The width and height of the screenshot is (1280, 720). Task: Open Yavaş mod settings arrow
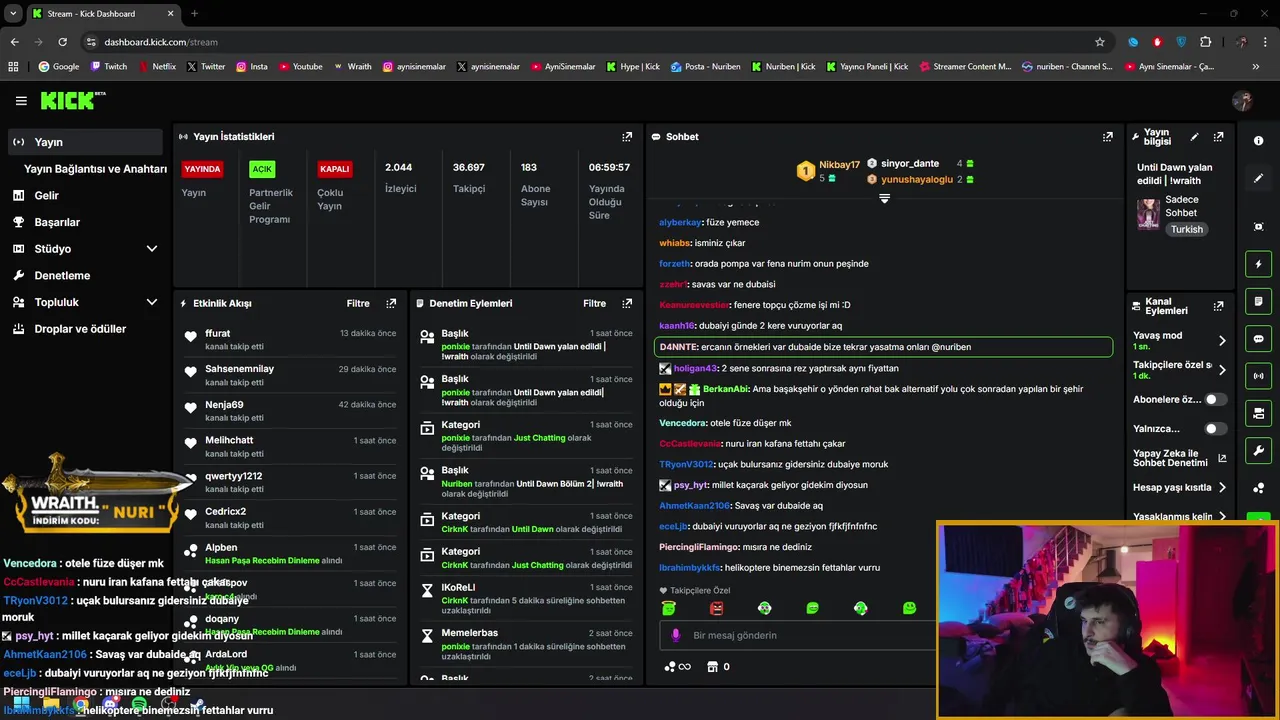(1222, 341)
